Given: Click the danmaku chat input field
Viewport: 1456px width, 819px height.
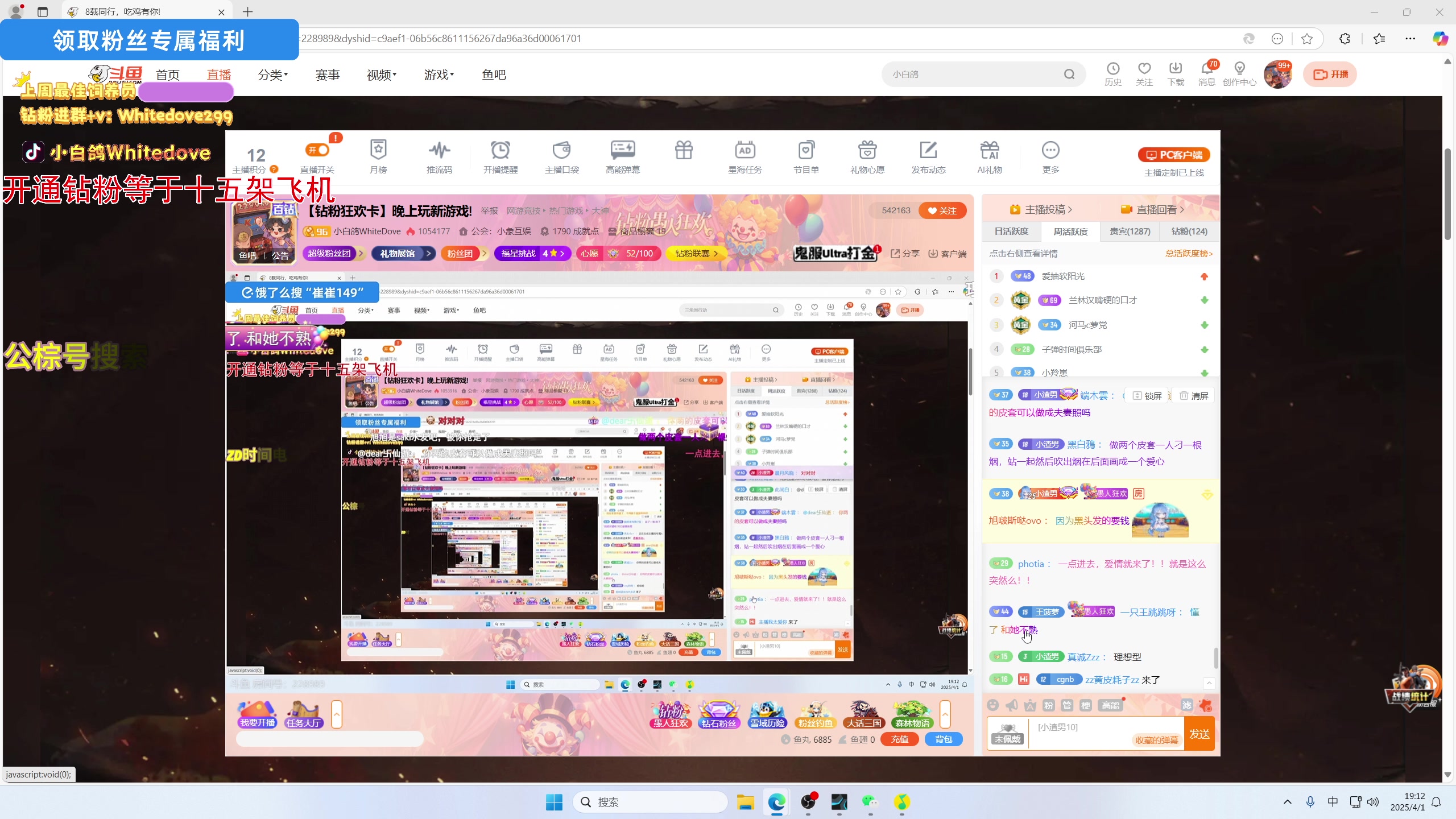Looking at the screenshot, I should coord(1081,728).
